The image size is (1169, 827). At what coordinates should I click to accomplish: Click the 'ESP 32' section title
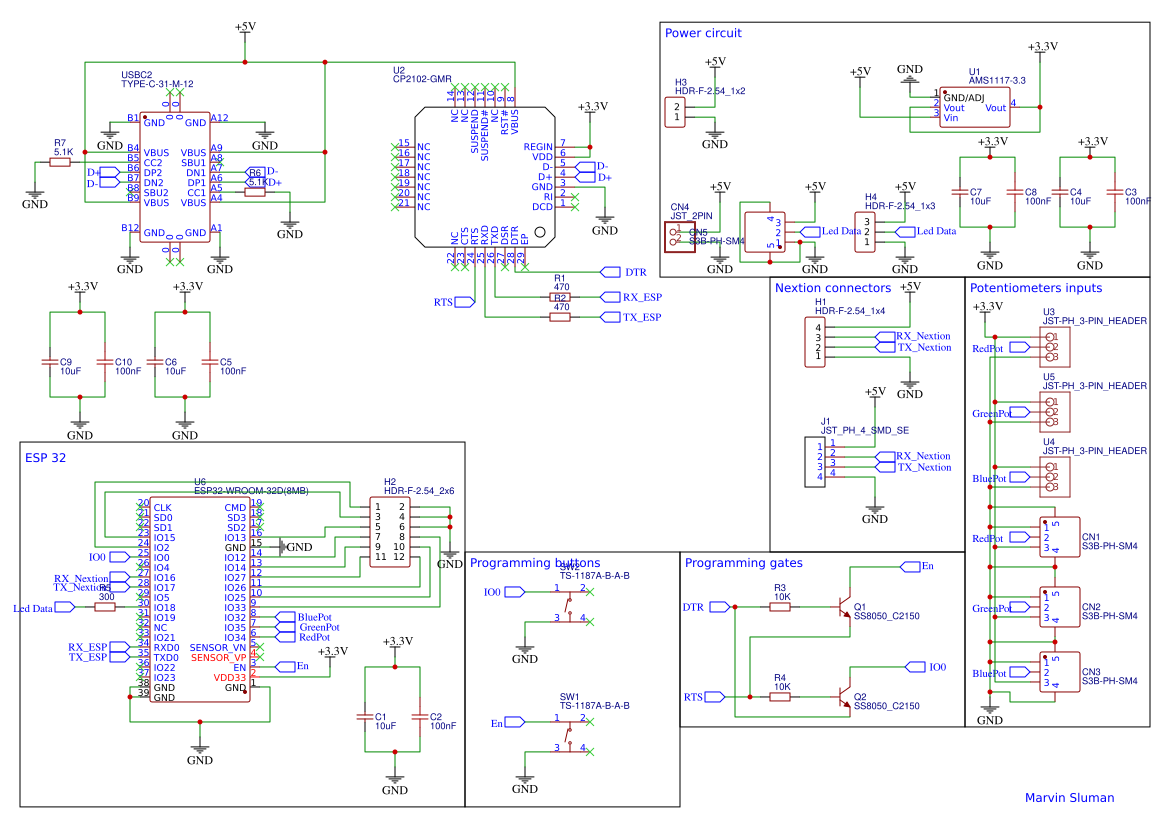[45, 458]
